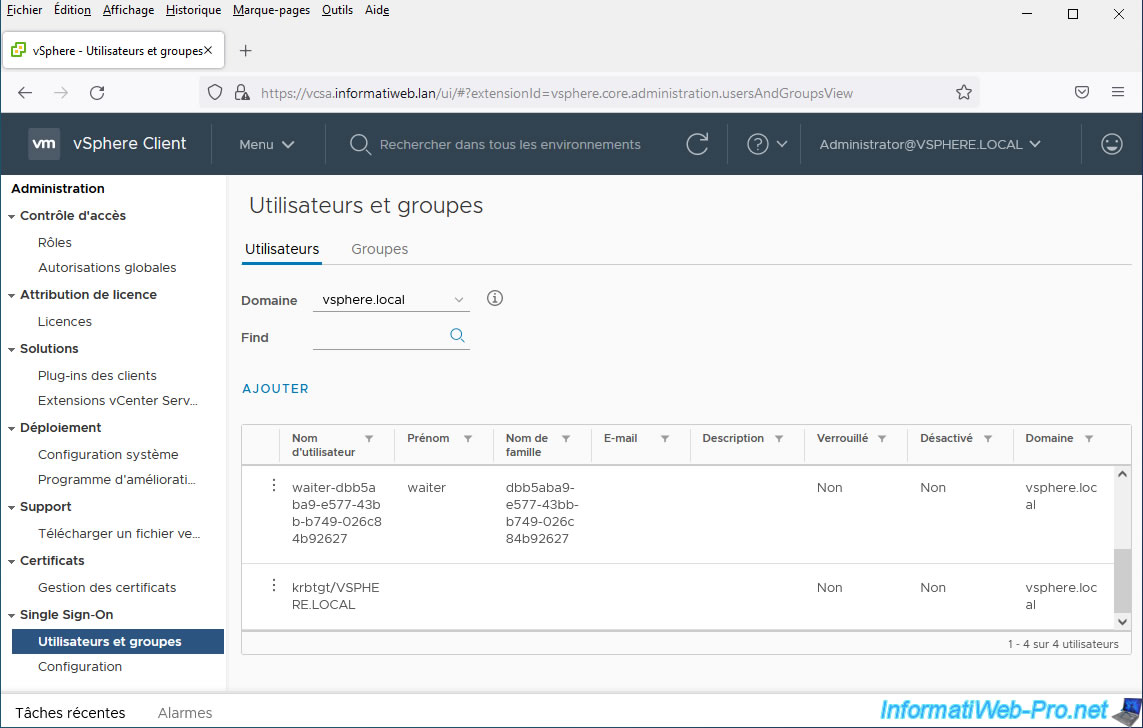Open the help question mark icon

757,144
